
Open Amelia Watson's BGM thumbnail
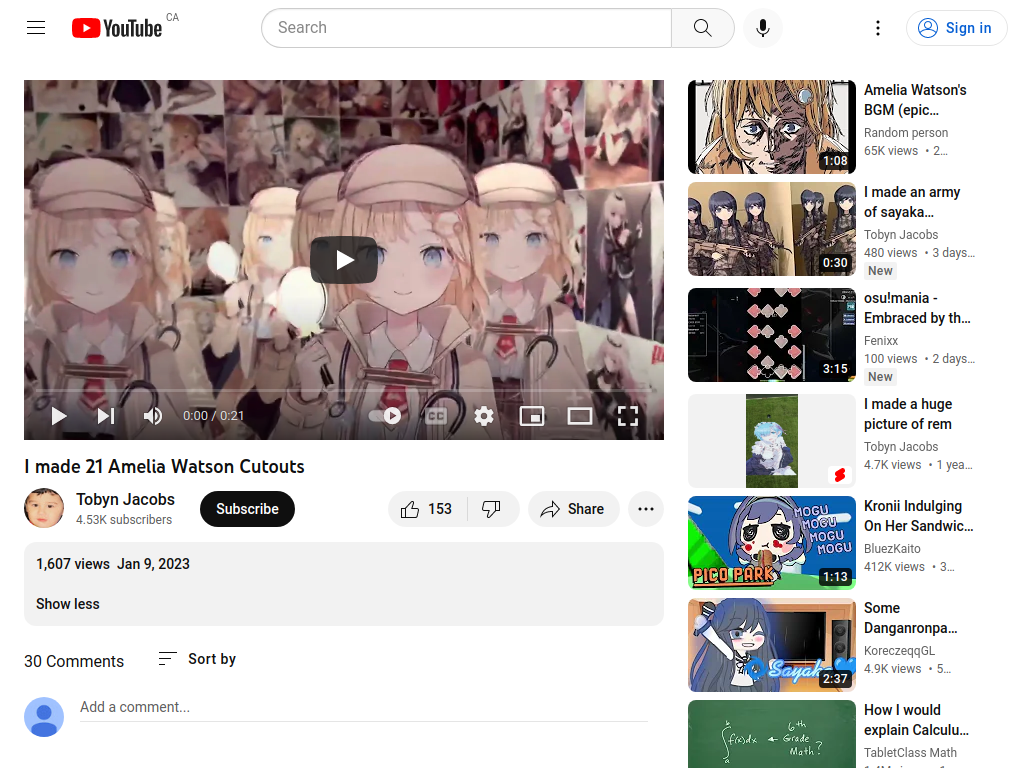[772, 127]
